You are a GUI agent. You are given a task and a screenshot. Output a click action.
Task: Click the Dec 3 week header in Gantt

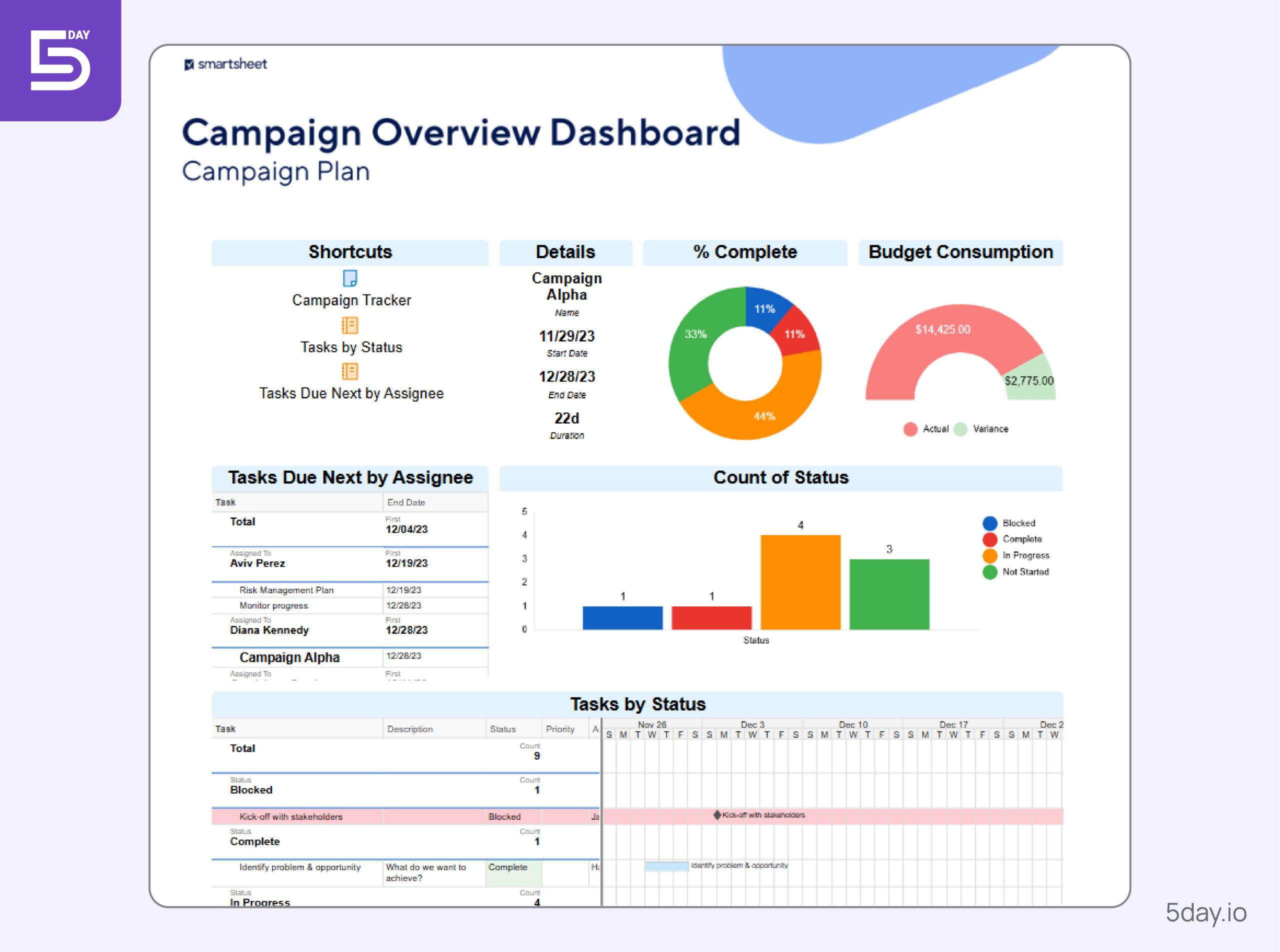(x=752, y=724)
